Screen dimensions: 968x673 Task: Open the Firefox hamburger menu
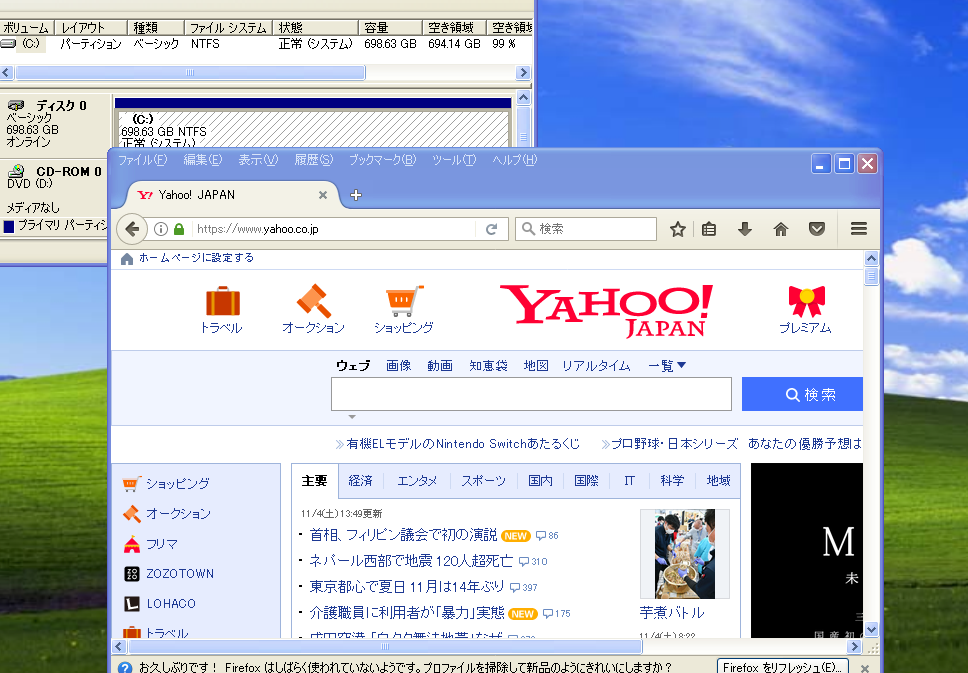[x=859, y=229]
